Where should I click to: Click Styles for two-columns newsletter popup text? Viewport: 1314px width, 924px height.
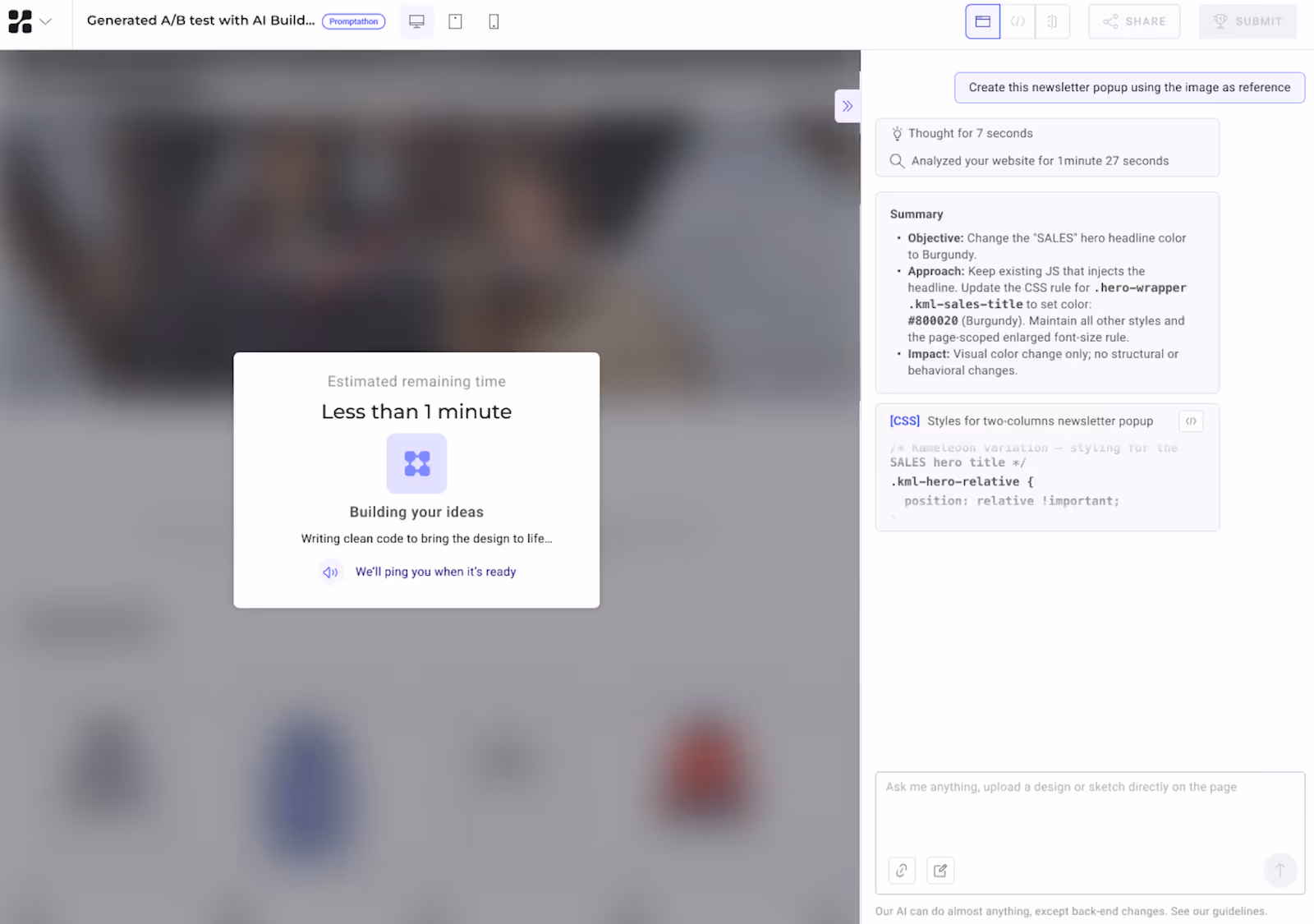coord(1041,421)
